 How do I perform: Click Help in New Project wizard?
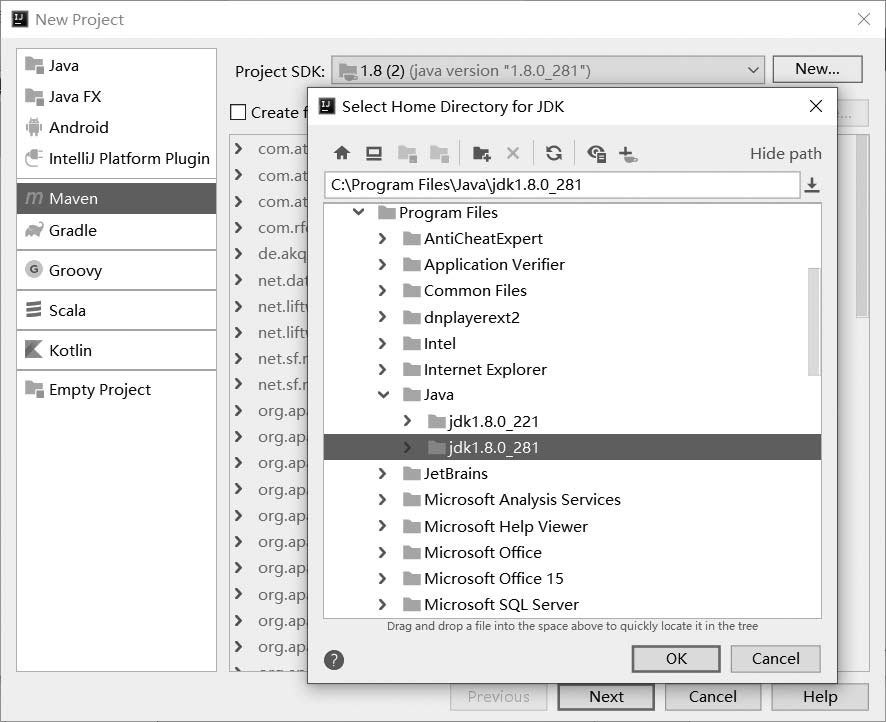820,697
